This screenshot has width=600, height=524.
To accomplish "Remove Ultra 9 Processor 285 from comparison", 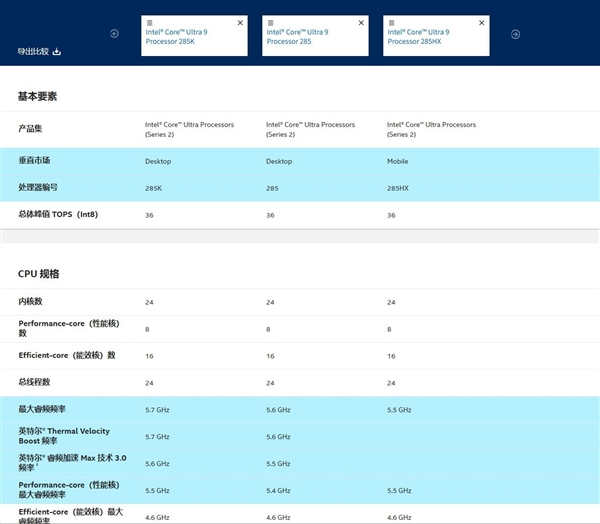I will 361,22.
